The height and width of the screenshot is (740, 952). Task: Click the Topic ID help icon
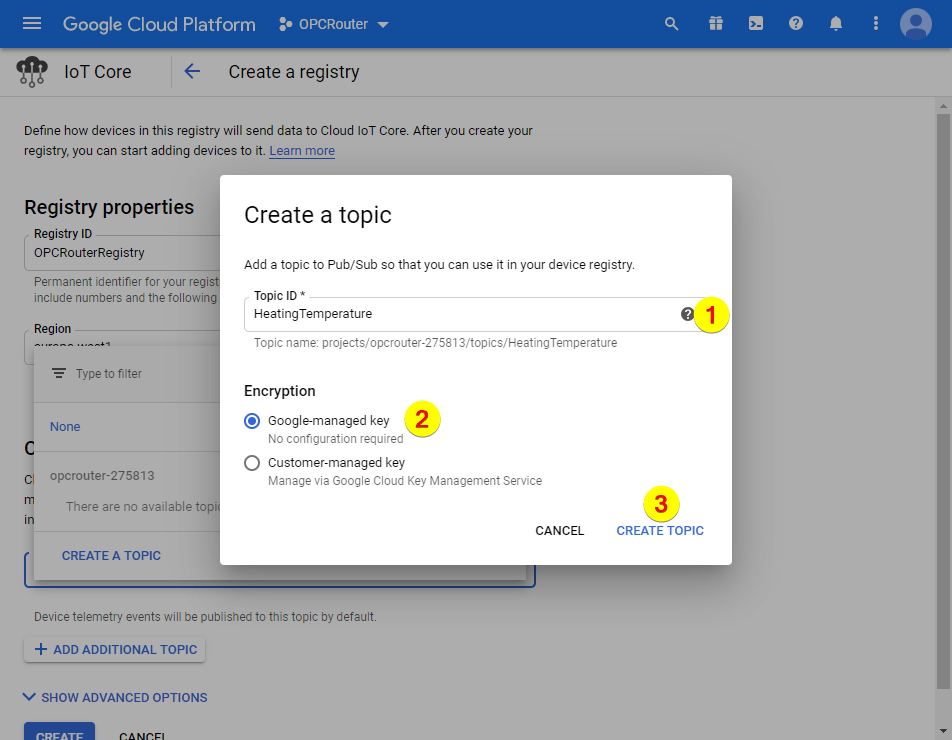tap(687, 314)
